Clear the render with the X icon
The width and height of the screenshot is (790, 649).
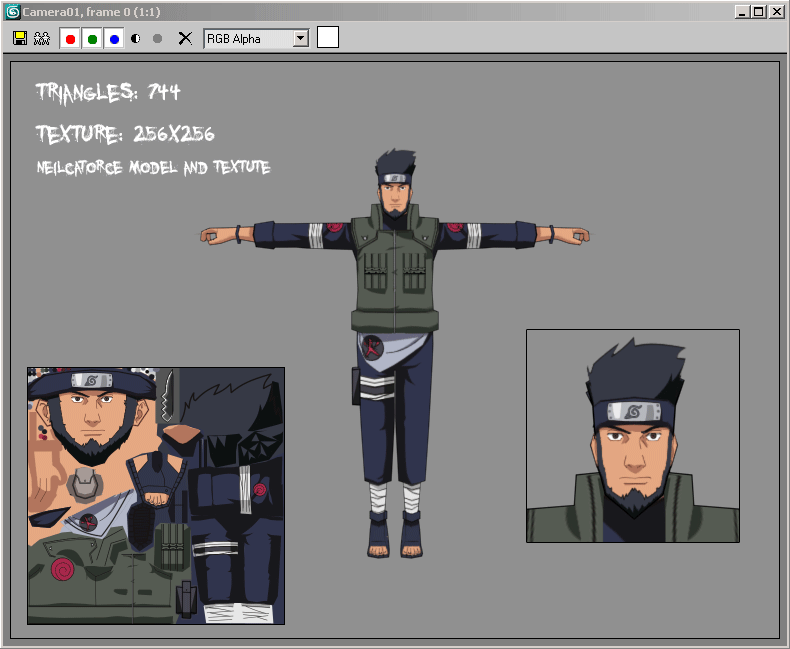pyautogui.click(x=185, y=38)
